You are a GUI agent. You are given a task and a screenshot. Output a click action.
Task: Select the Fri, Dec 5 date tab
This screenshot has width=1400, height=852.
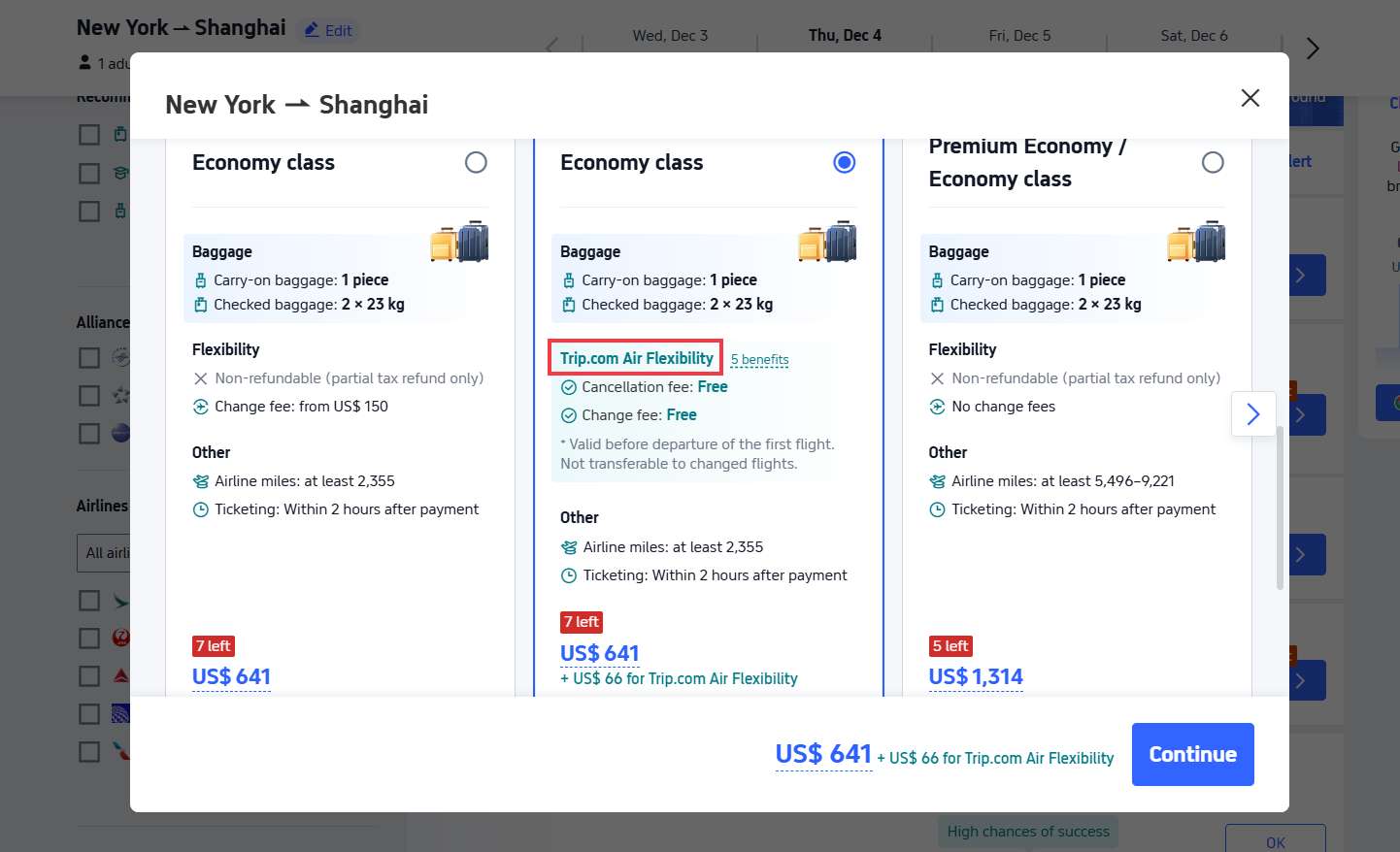pos(1019,36)
